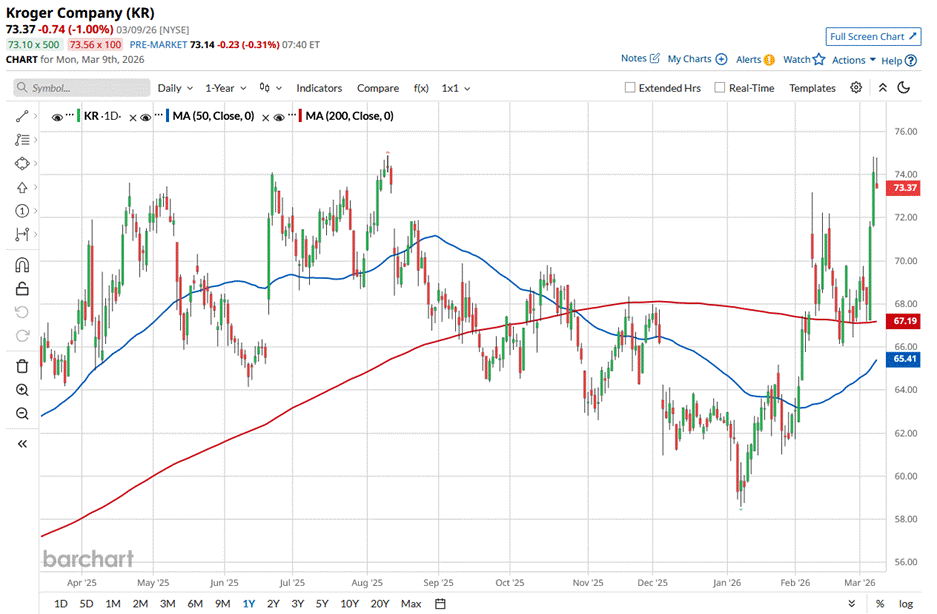Collapse the drawing toolbar with double chevron
Image resolution: width=937 pixels, height=614 pixels.
pyautogui.click(x=22, y=444)
